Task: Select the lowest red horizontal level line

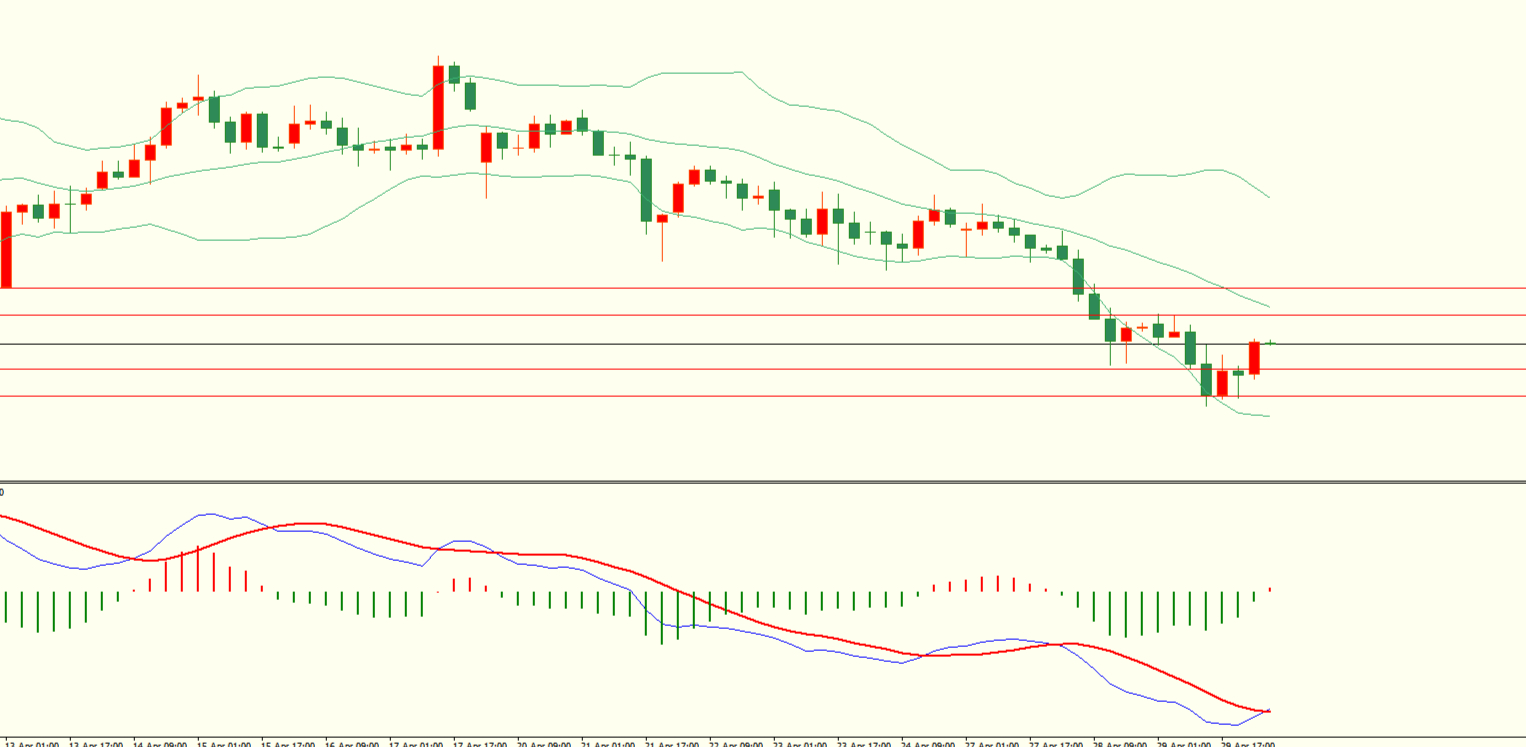Action: [x=700, y=396]
